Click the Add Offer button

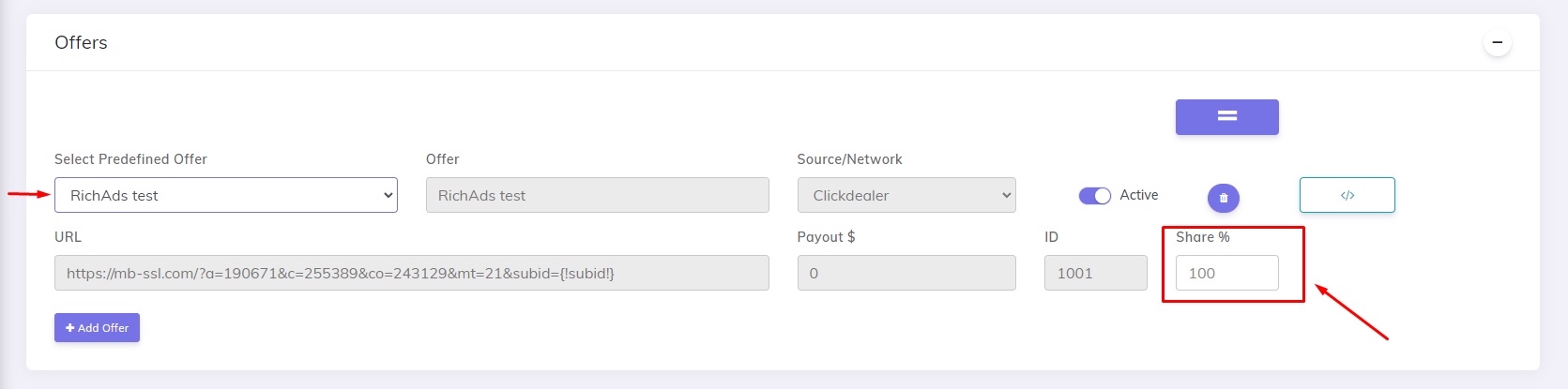(97, 328)
